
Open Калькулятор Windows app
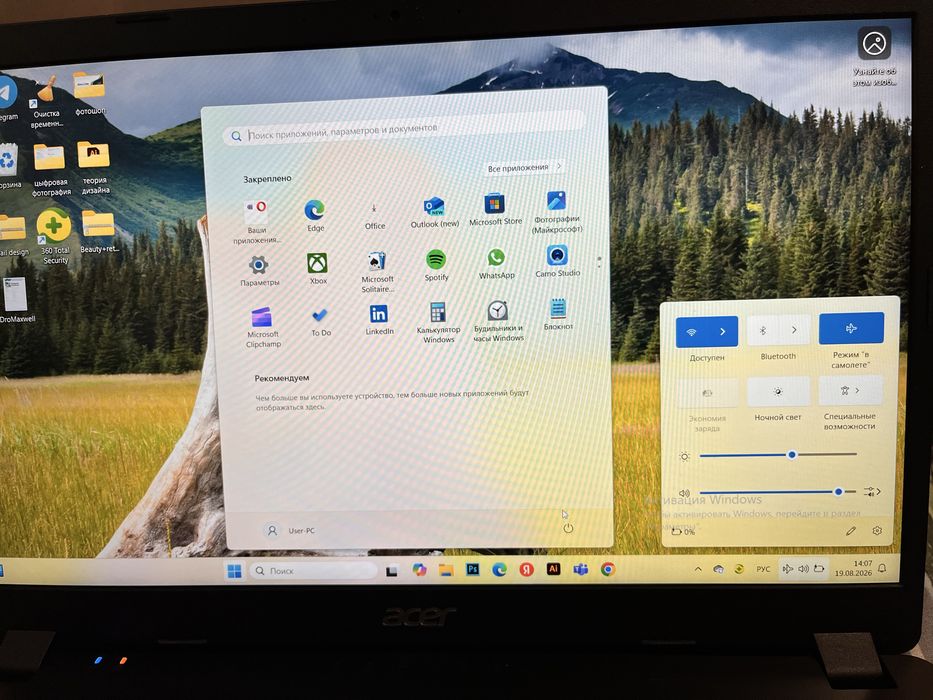point(438,322)
